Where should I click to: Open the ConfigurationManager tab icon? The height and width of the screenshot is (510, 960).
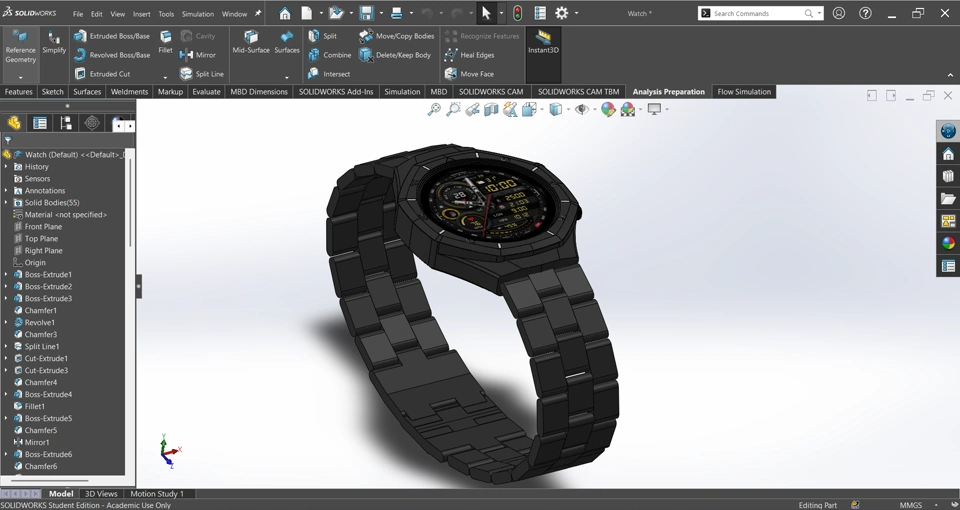[66, 123]
